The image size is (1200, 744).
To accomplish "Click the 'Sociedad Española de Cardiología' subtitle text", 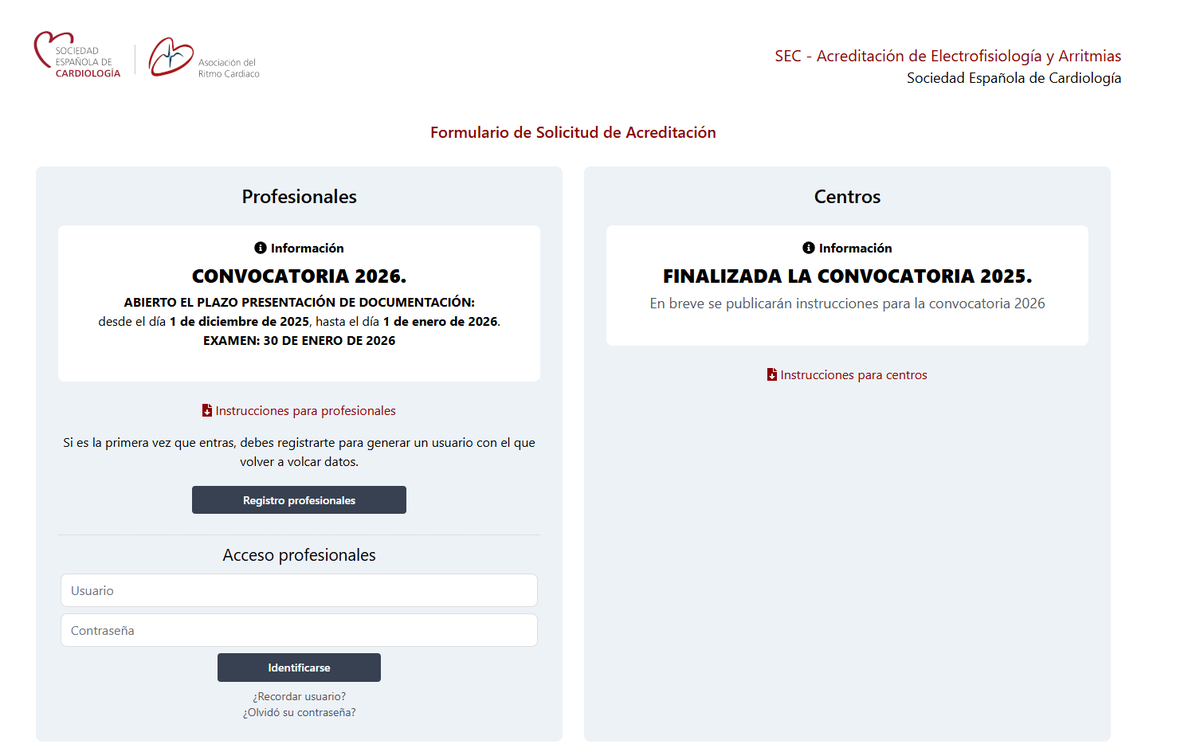I will coord(1014,78).
